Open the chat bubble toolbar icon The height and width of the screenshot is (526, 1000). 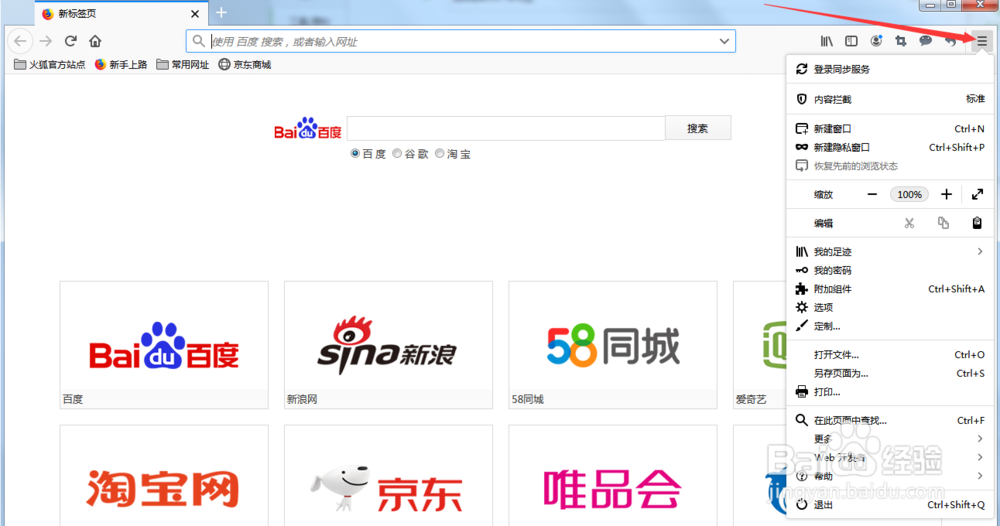925,41
